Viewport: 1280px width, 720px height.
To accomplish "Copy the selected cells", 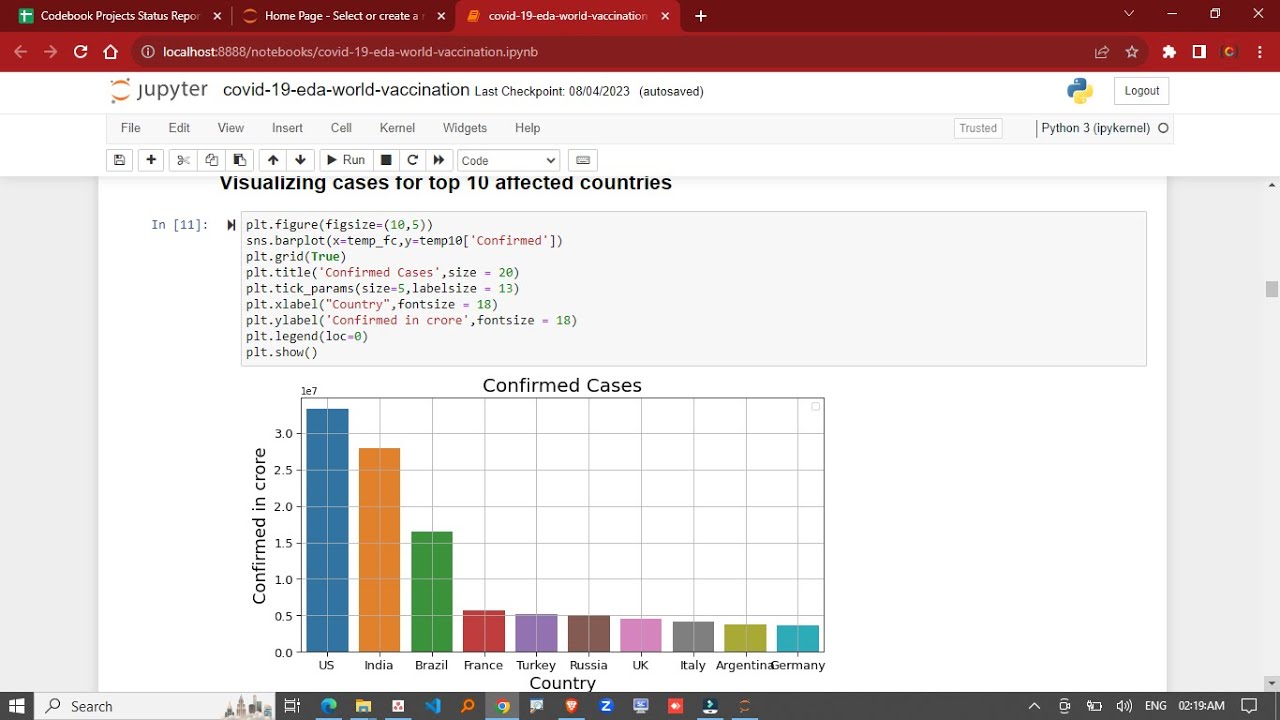I will pos(211,160).
